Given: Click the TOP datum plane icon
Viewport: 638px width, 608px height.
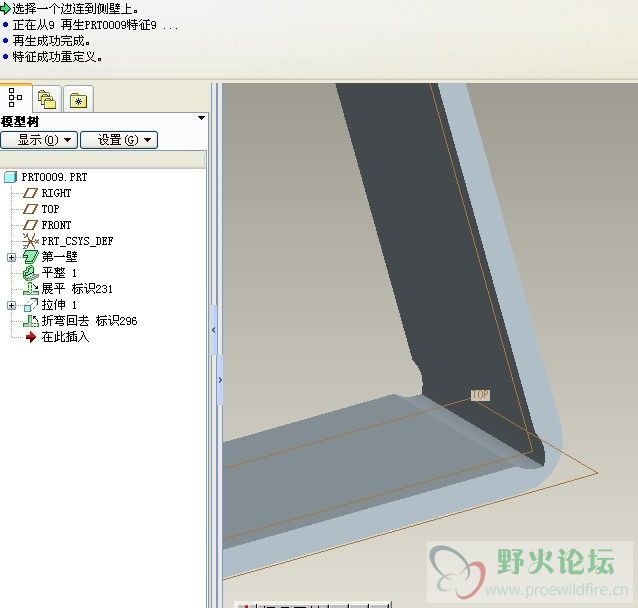Looking at the screenshot, I should coord(31,209).
